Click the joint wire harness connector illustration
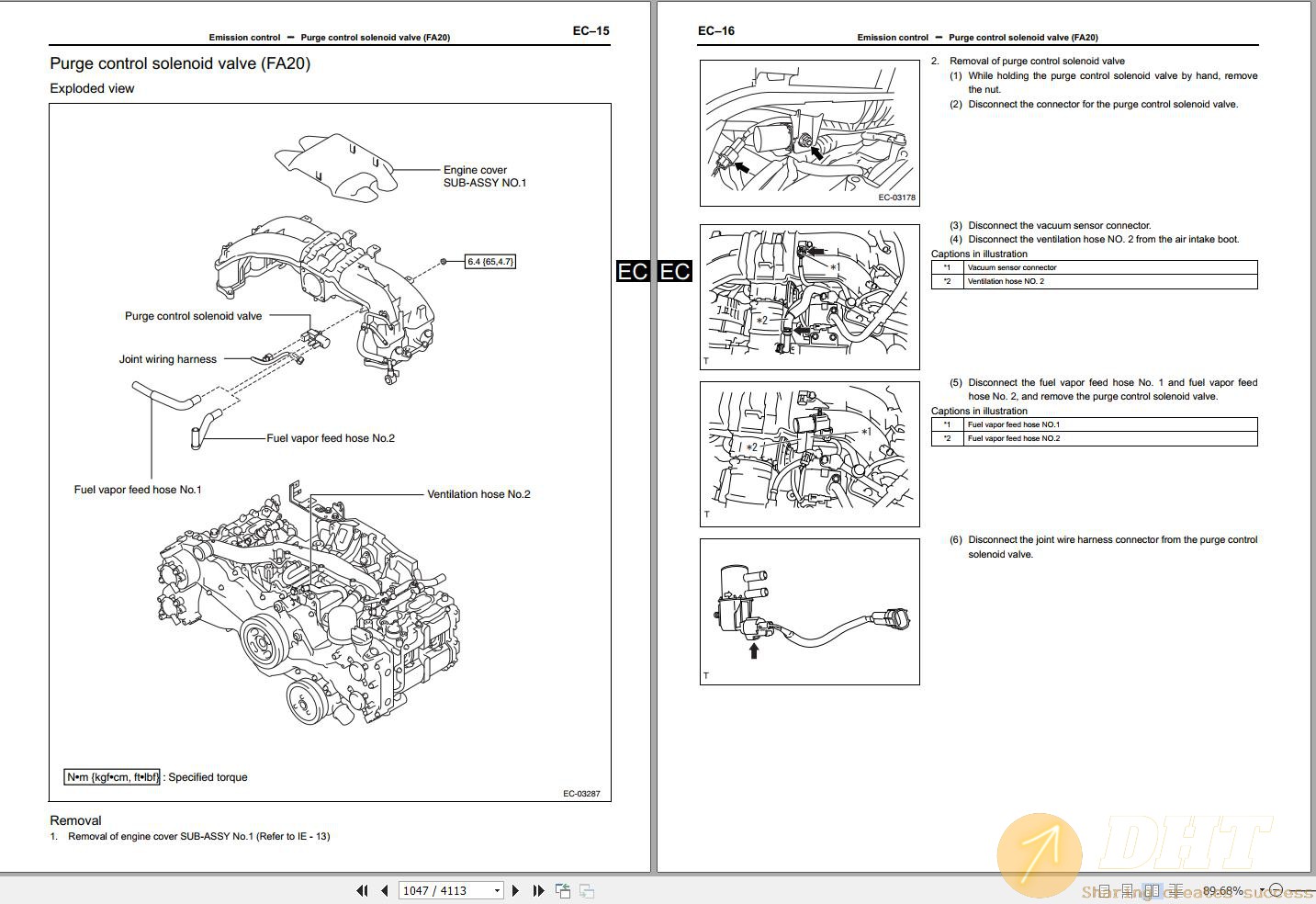1316x904 pixels. (x=809, y=612)
